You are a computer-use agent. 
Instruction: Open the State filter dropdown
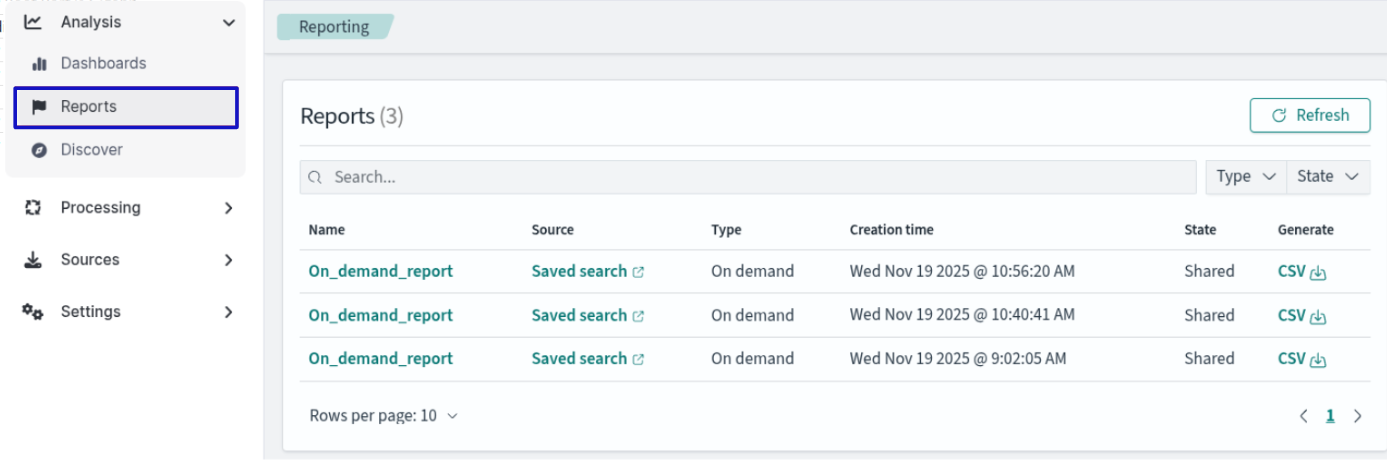tap(1327, 177)
